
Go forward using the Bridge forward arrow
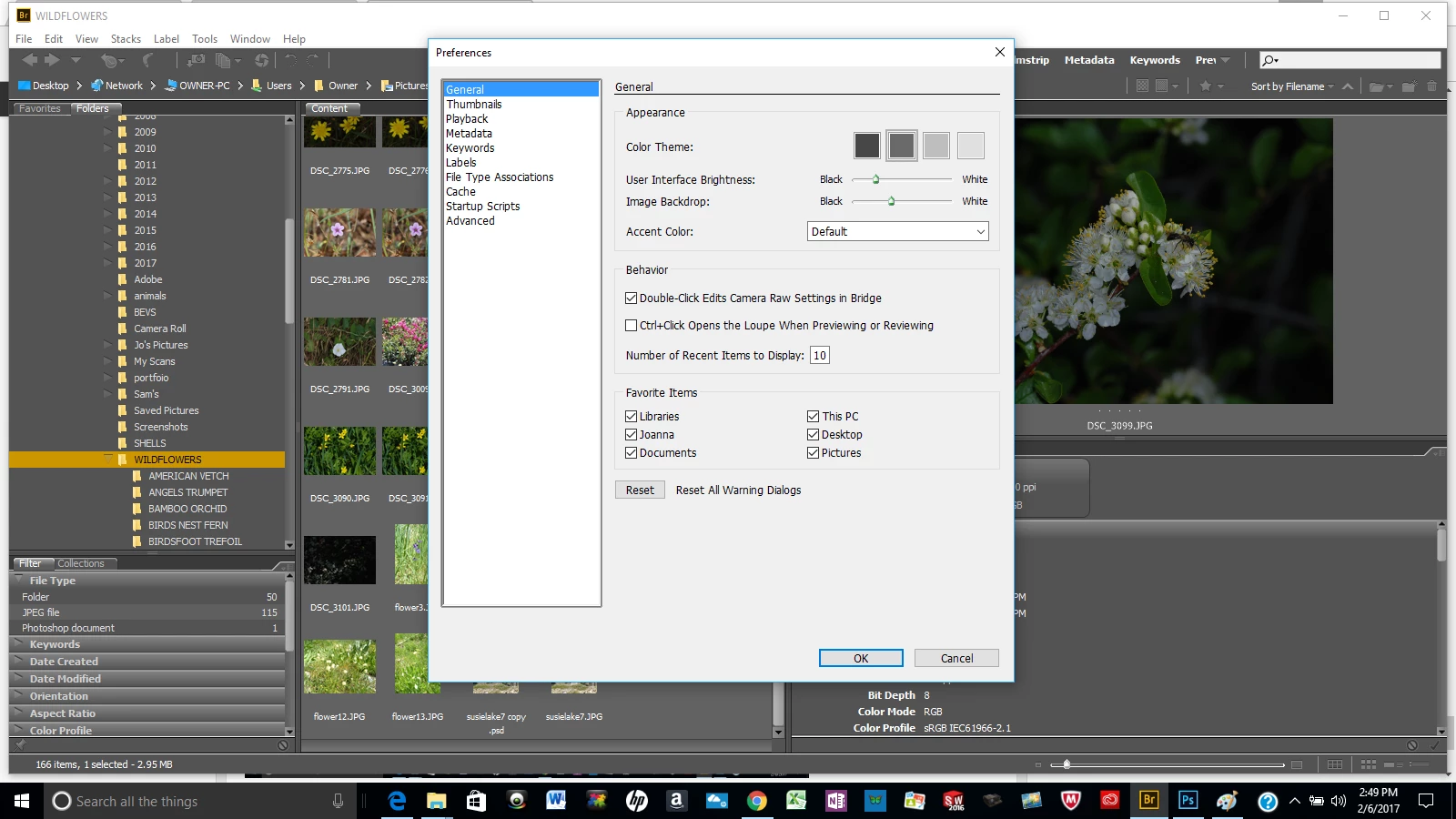(52, 60)
